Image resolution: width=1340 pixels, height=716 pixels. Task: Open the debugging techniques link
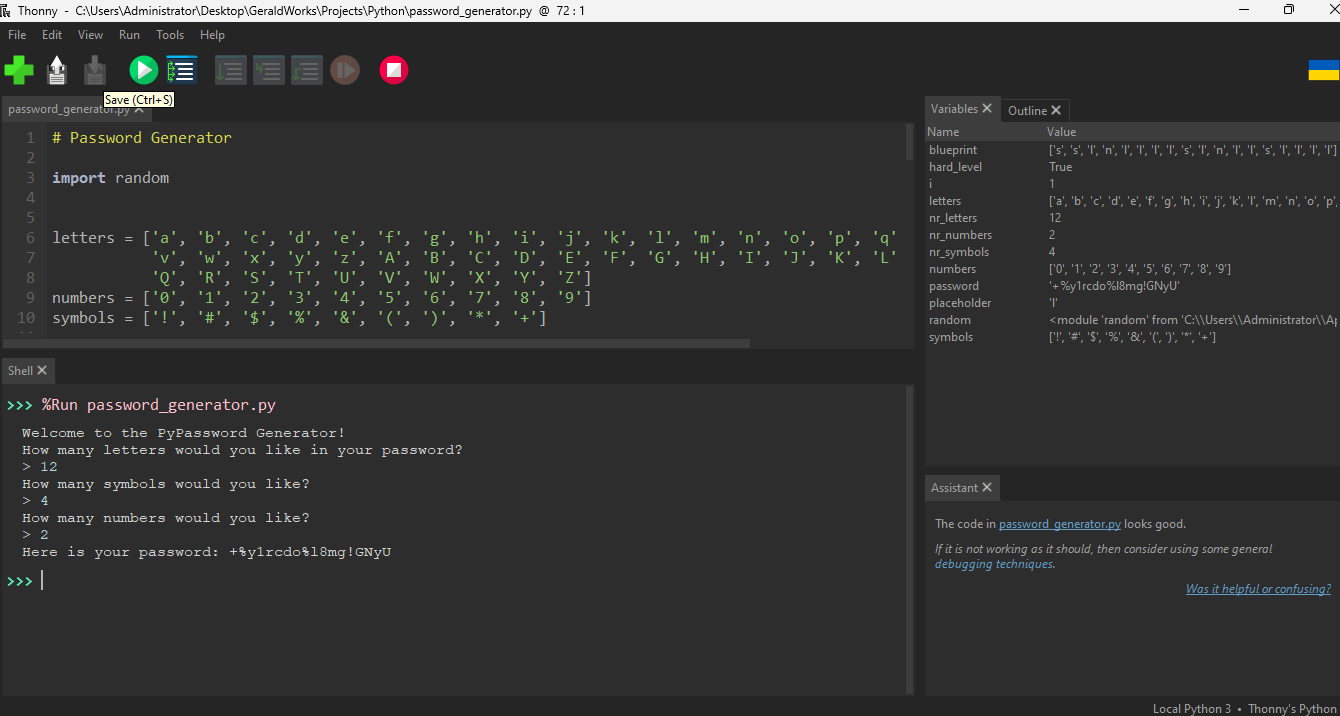(994, 564)
